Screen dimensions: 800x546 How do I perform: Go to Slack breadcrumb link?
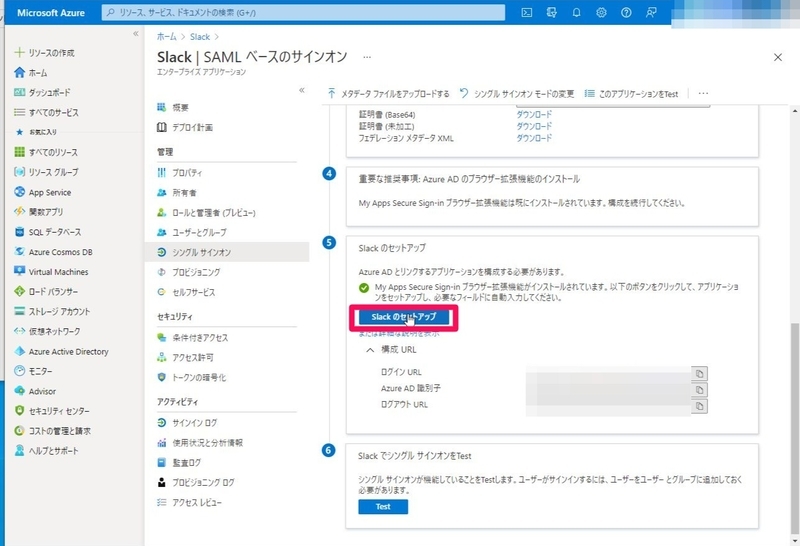coord(200,37)
